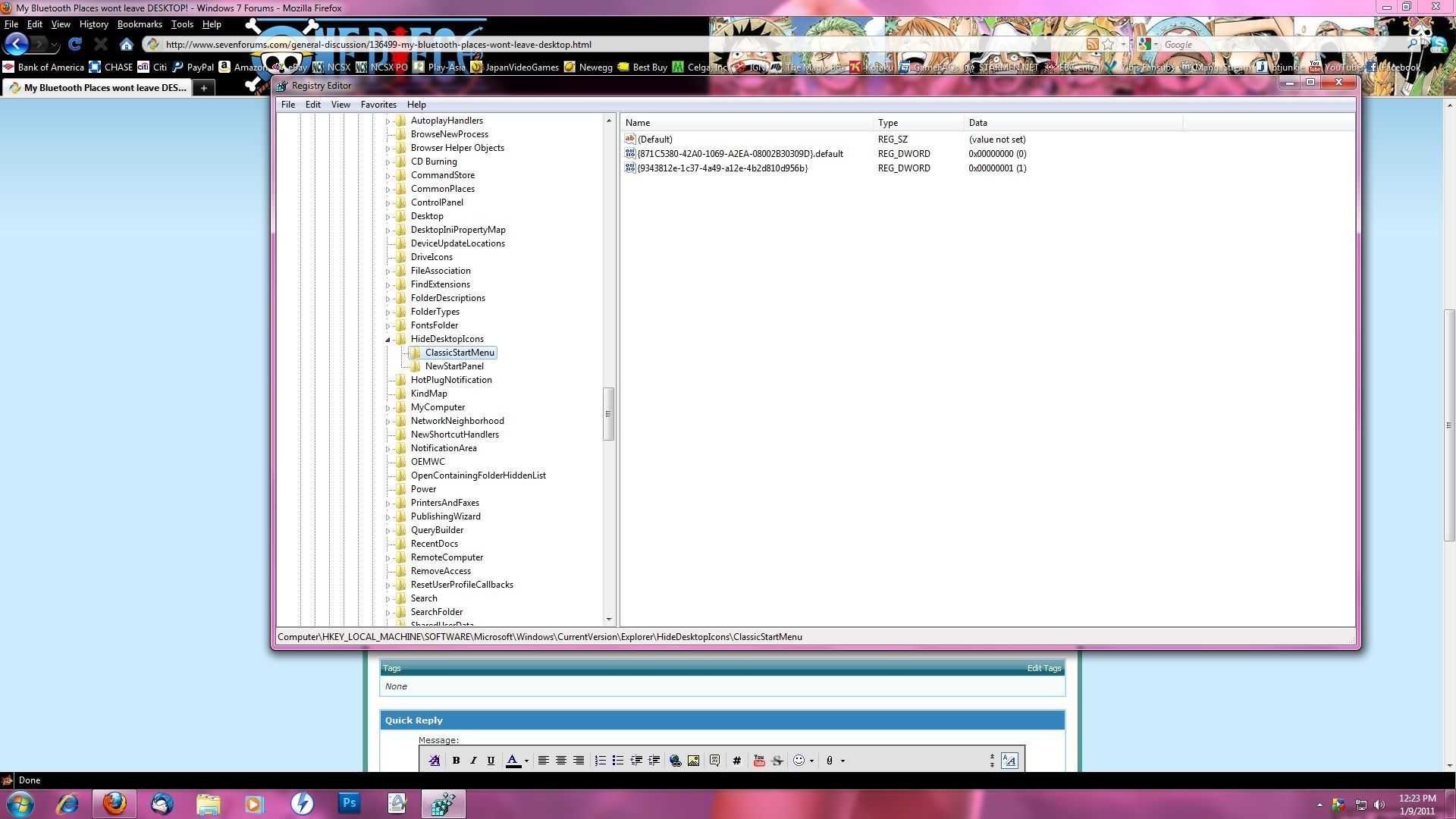Collapse the HideDesktopIcons key
This screenshot has height=819, width=1456.
click(388, 339)
